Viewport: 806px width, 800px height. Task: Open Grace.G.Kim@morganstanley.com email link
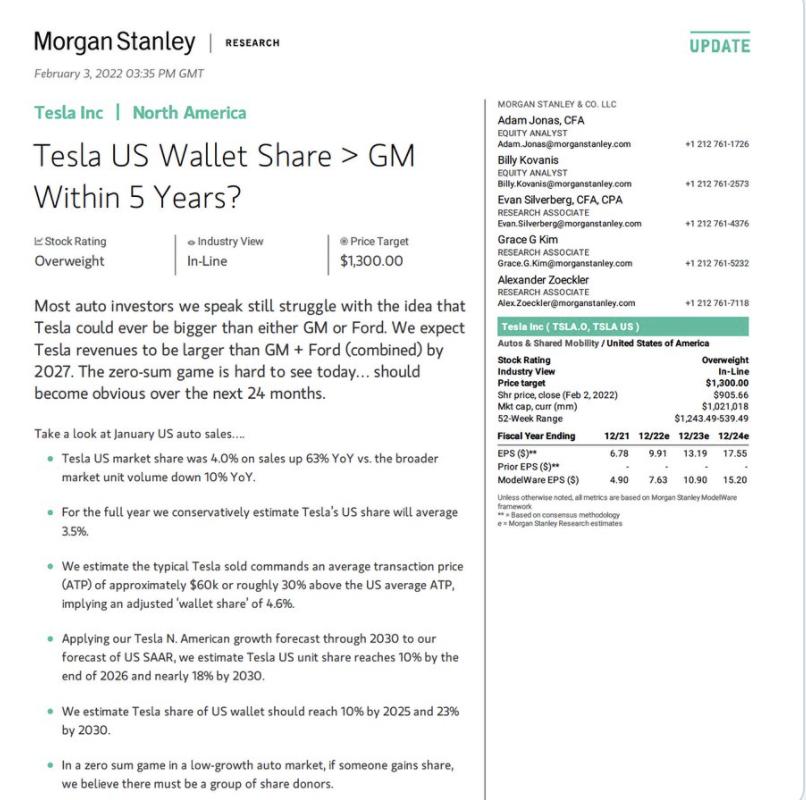tap(564, 263)
